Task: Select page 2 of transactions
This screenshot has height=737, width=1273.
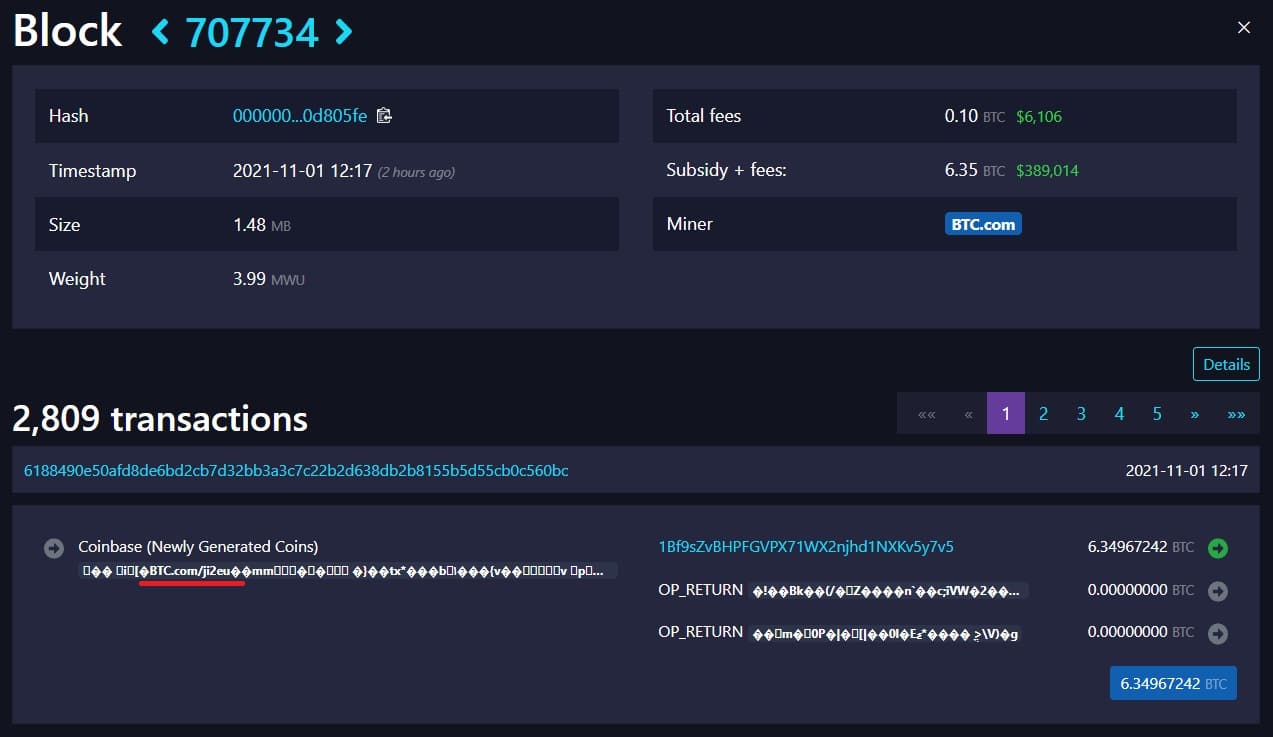Action: click(x=1043, y=414)
